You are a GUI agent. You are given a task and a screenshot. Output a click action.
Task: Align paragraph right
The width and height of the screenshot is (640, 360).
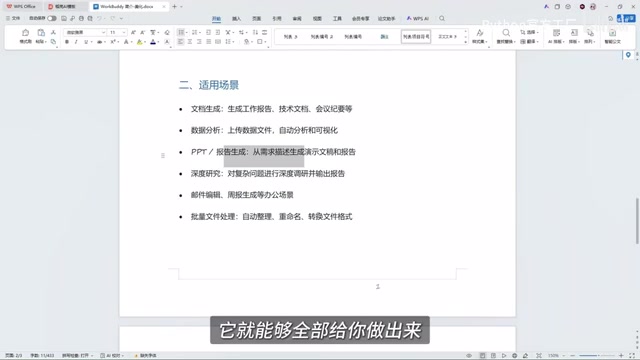199,42
